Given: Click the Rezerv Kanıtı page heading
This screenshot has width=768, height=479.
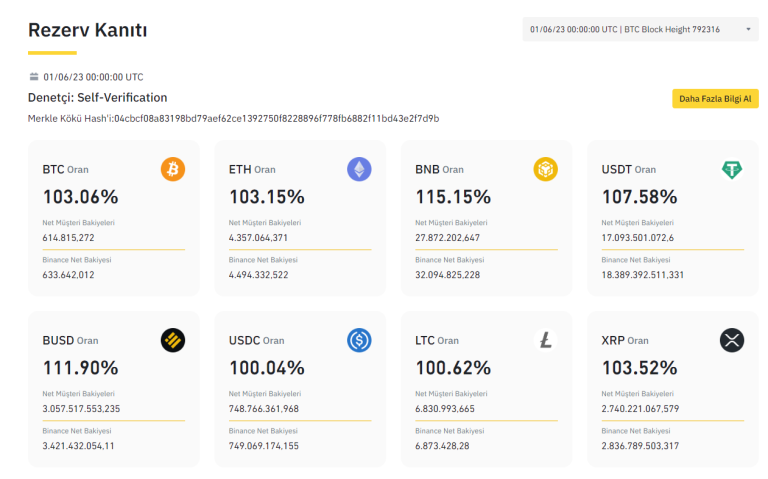Looking at the screenshot, I should [88, 30].
